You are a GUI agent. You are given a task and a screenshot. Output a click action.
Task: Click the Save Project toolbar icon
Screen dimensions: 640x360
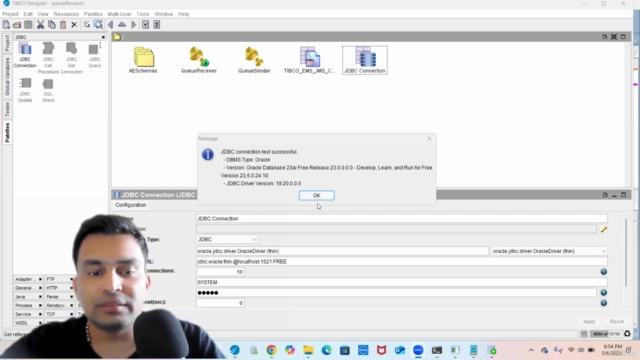[x=28, y=25]
